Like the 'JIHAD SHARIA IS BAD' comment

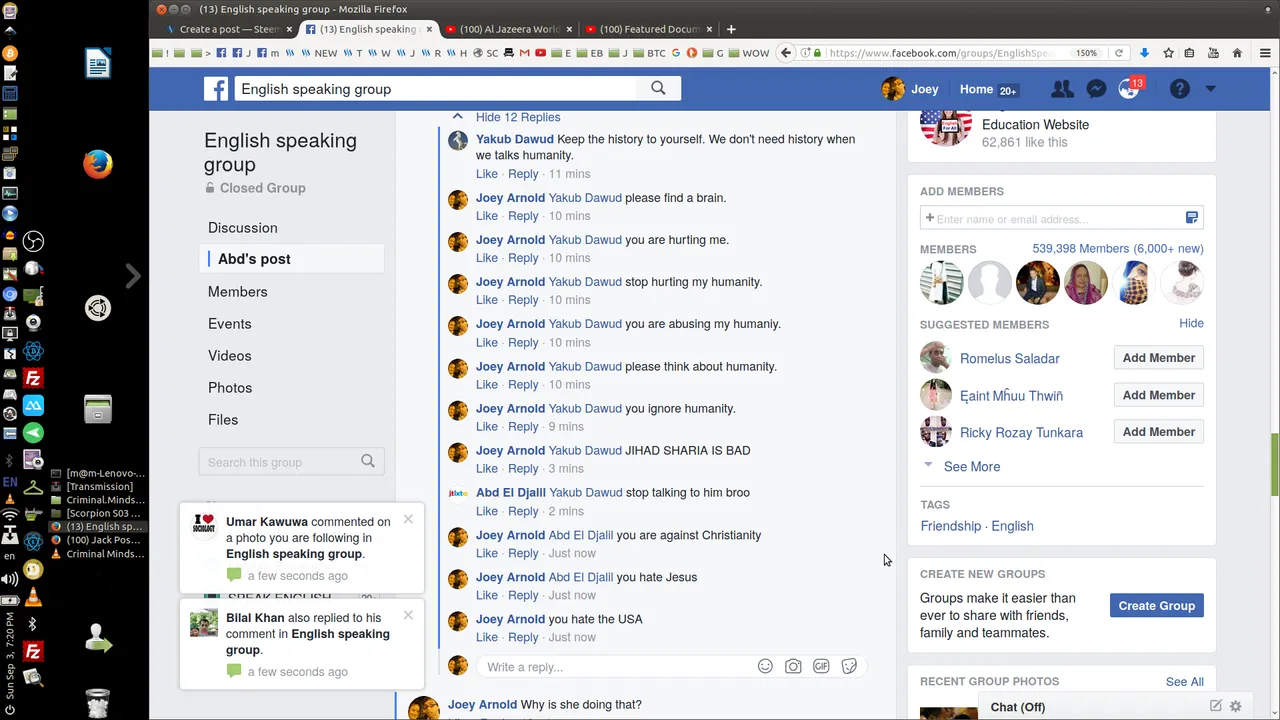pos(486,468)
